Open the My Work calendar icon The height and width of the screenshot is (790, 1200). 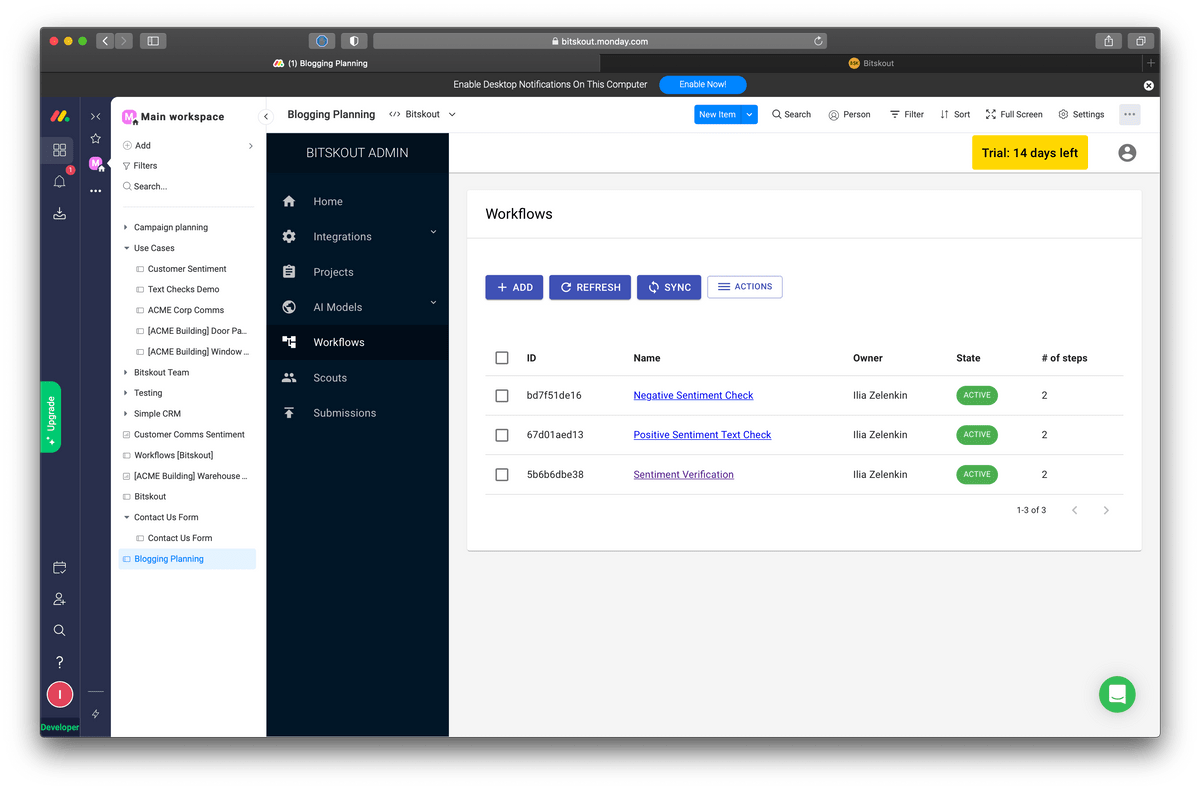click(x=60, y=567)
